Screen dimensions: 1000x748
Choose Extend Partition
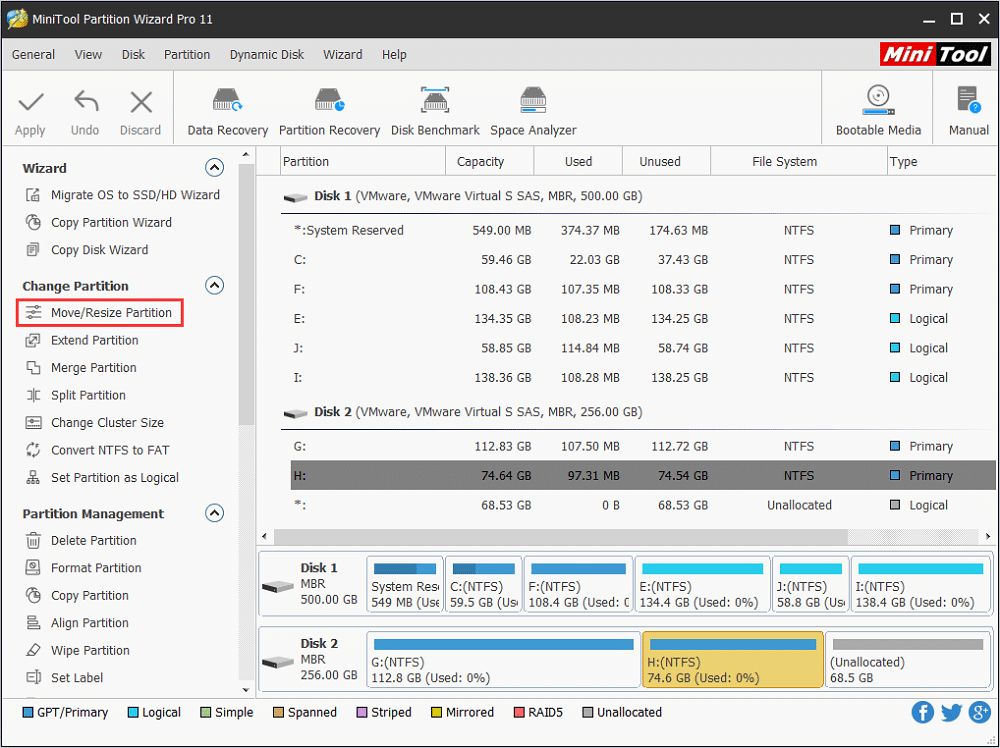(x=82, y=341)
